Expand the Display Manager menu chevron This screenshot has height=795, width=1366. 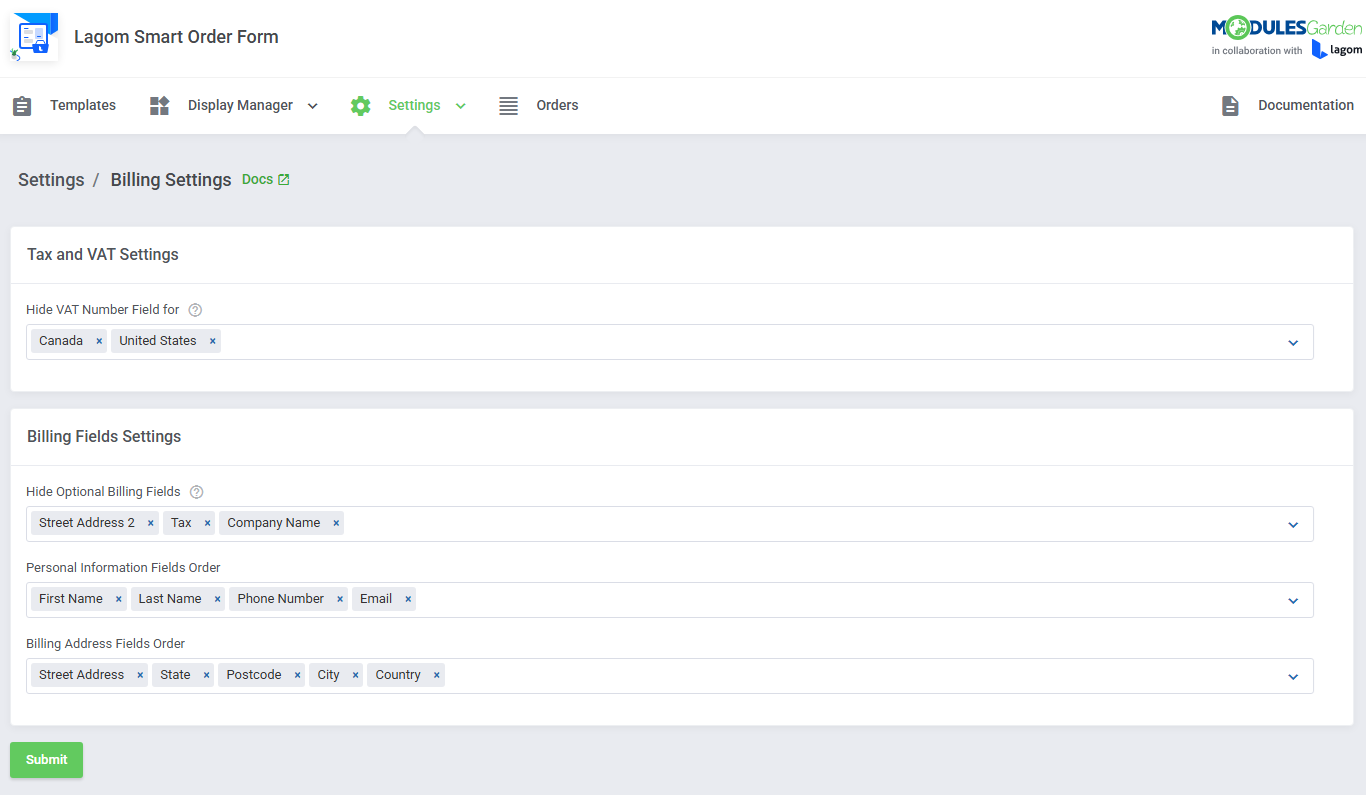[312, 106]
